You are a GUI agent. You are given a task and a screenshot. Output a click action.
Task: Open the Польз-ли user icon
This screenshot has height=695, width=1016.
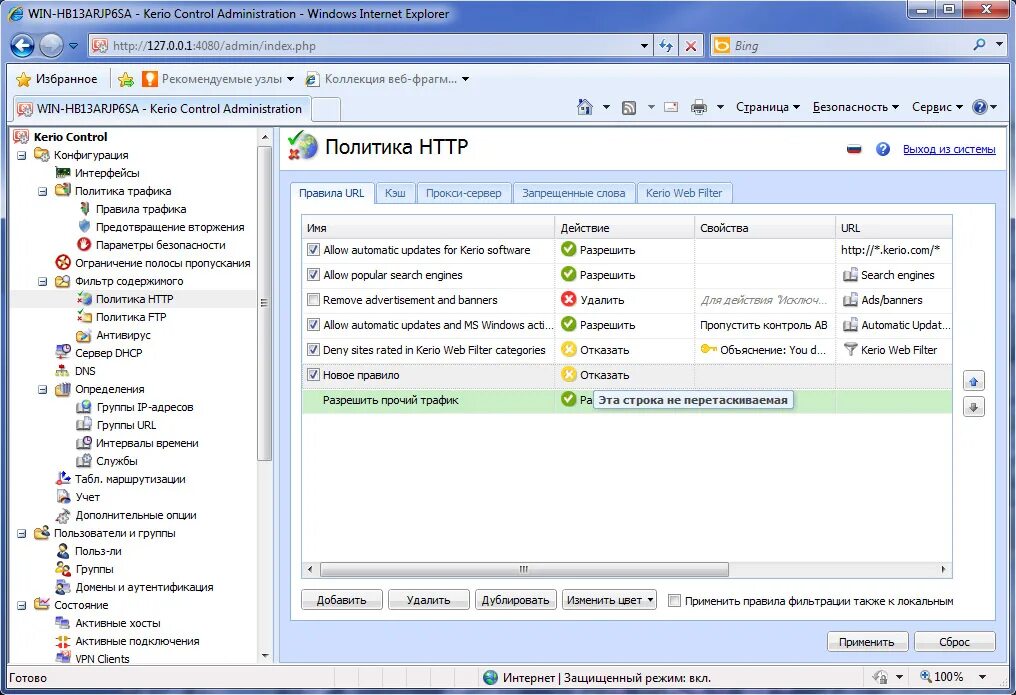coord(63,551)
